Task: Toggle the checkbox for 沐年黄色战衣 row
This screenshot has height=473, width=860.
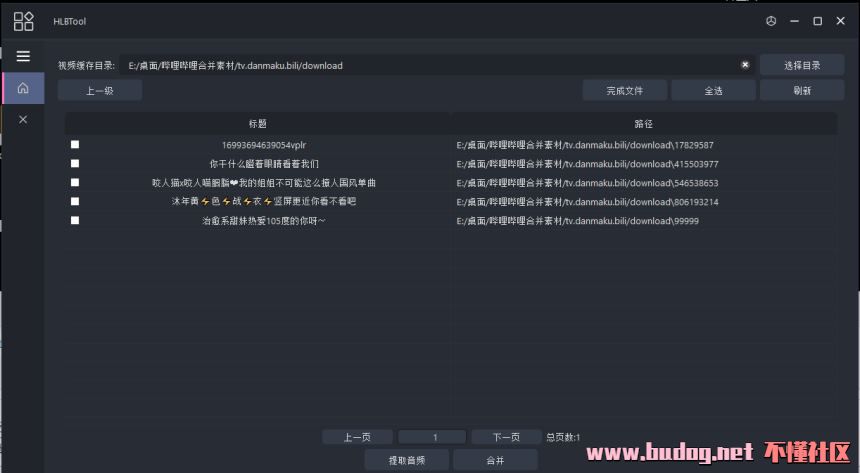Action: [x=75, y=201]
